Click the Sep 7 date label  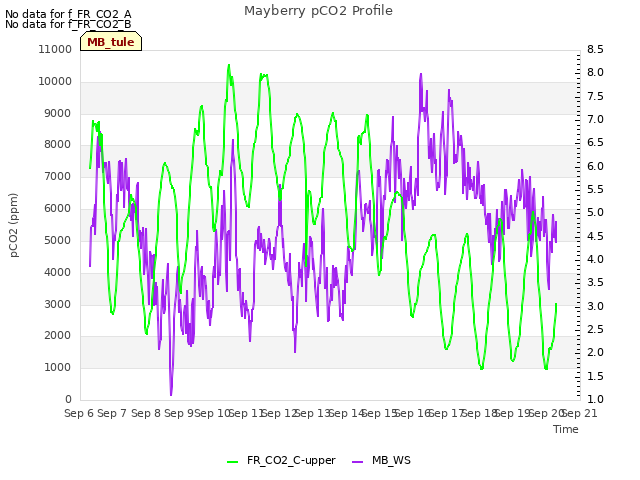(x=112, y=413)
